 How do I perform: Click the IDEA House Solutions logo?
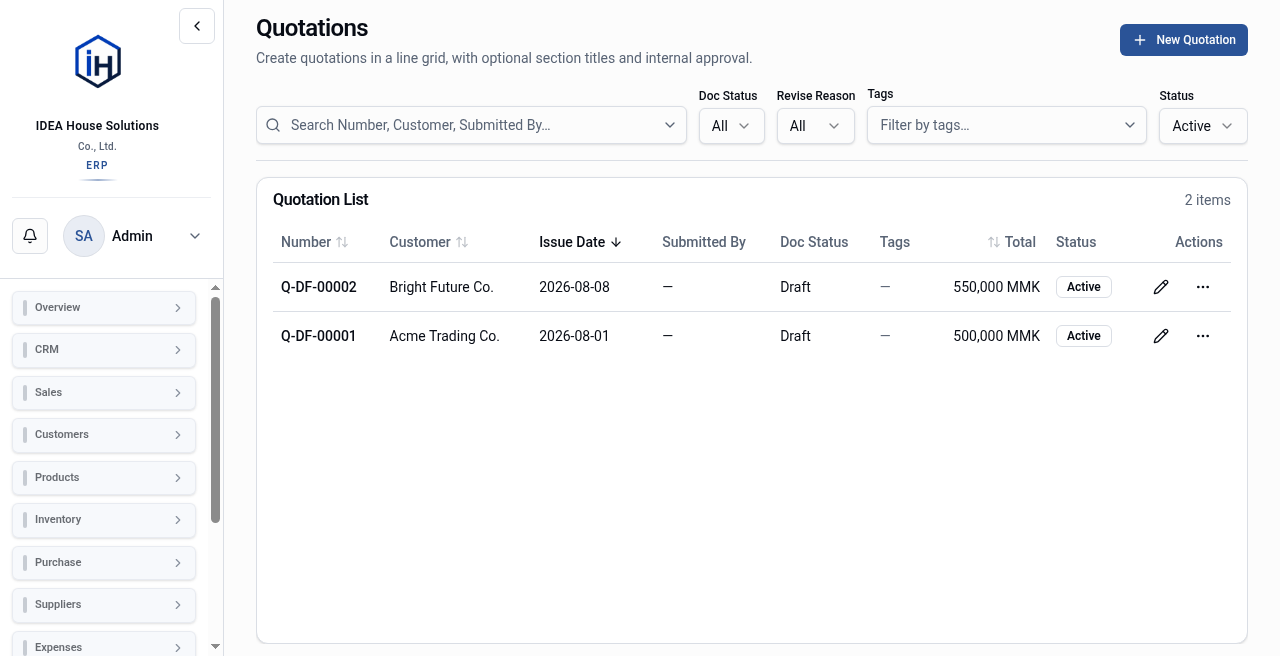click(x=98, y=62)
